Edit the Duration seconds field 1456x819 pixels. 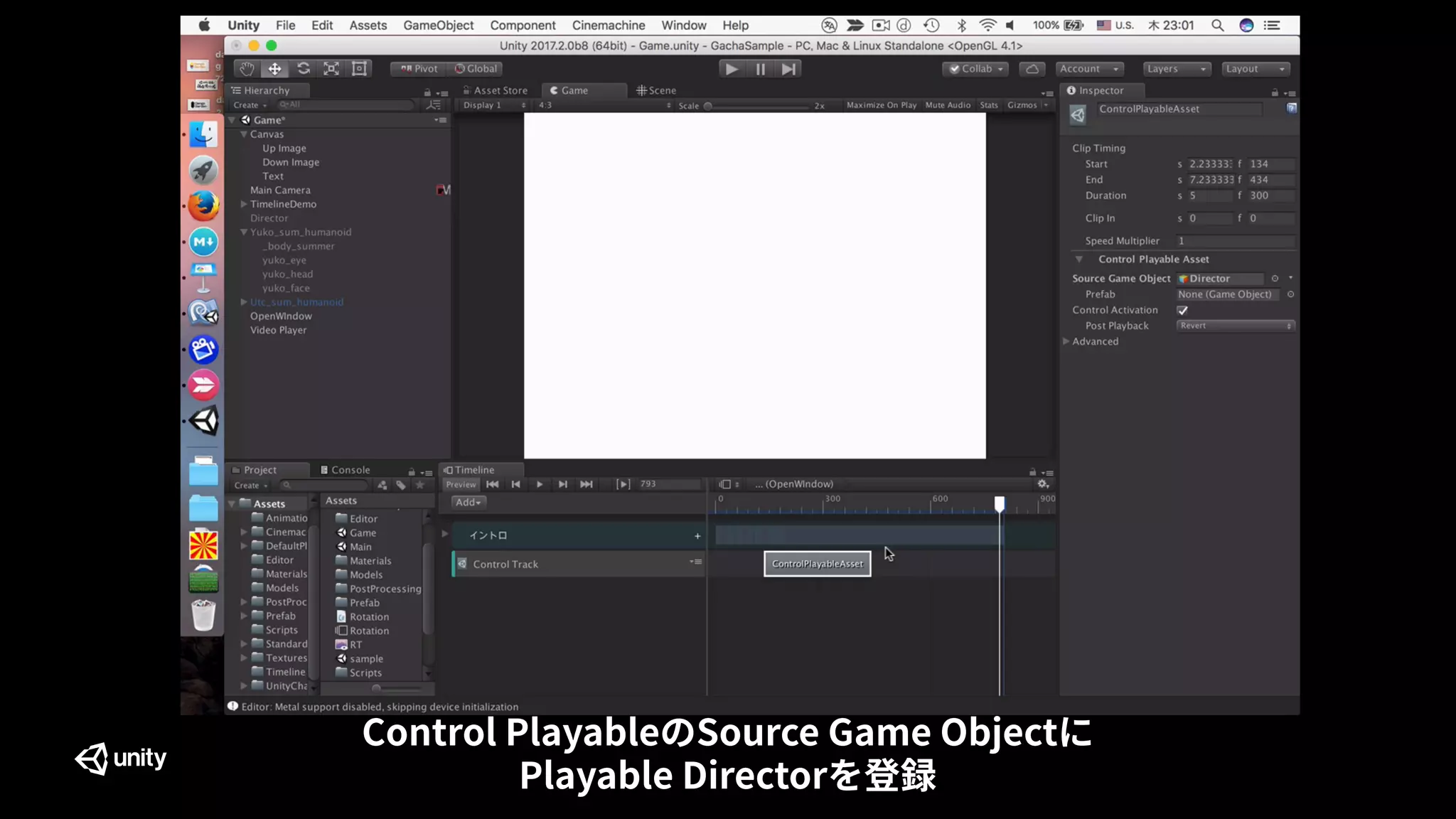pyautogui.click(x=1209, y=196)
